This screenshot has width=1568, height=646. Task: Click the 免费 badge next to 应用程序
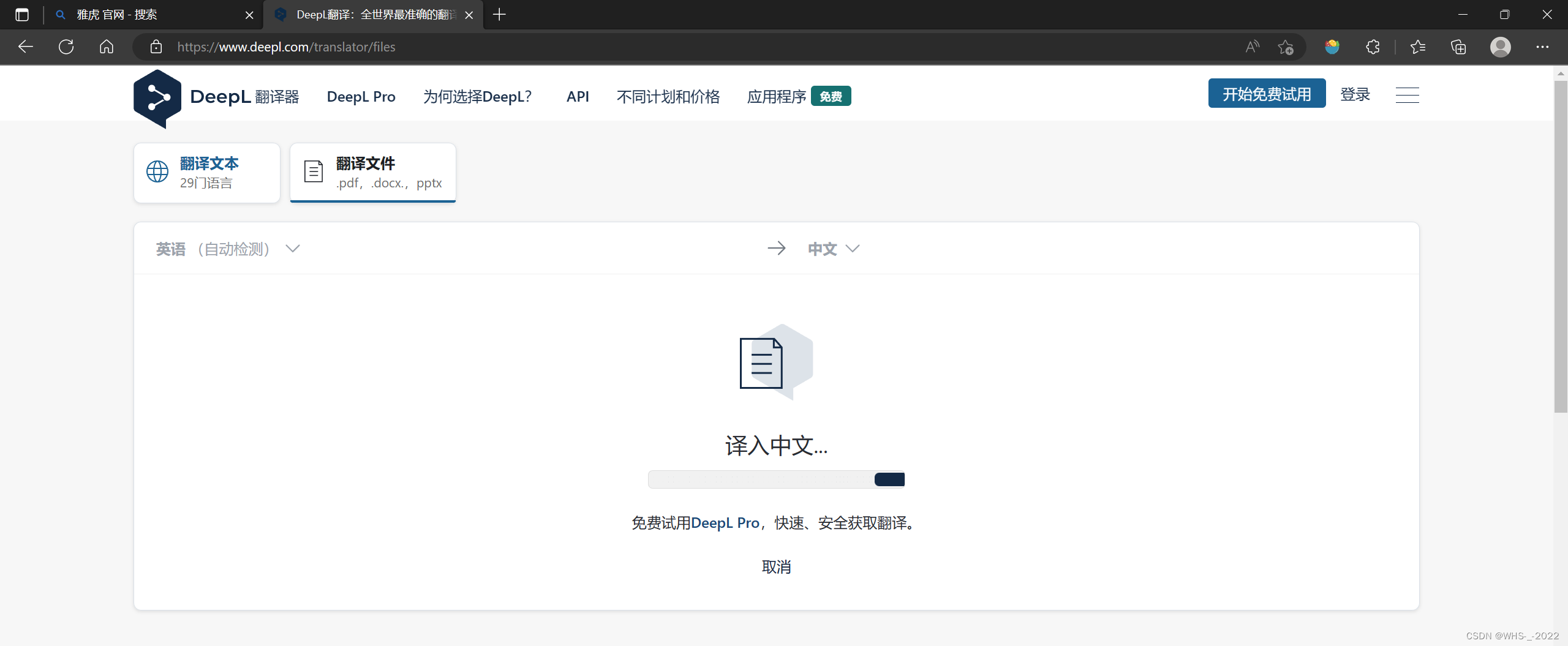pyautogui.click(x=831, y=96)
